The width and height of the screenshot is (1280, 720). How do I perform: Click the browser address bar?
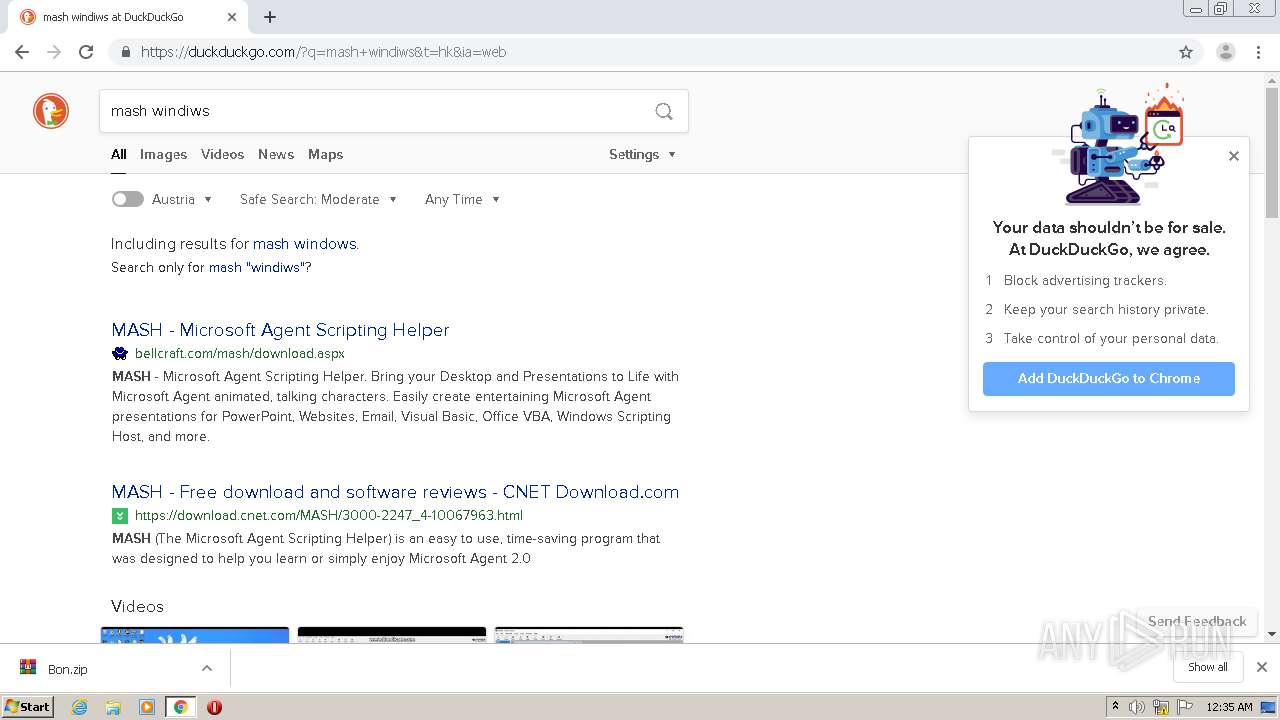tap(640, 52)
